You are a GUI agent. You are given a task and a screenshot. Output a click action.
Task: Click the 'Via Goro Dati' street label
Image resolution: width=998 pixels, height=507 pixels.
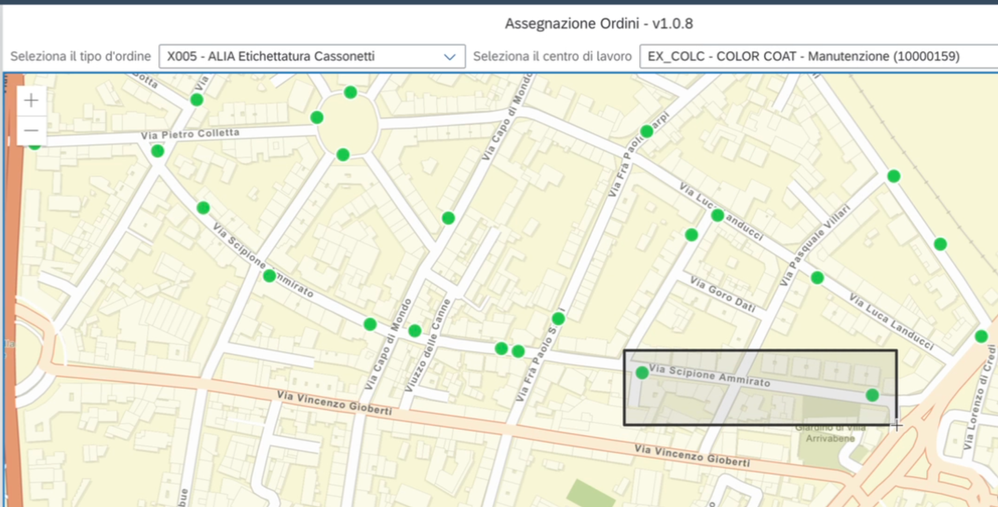723,294
